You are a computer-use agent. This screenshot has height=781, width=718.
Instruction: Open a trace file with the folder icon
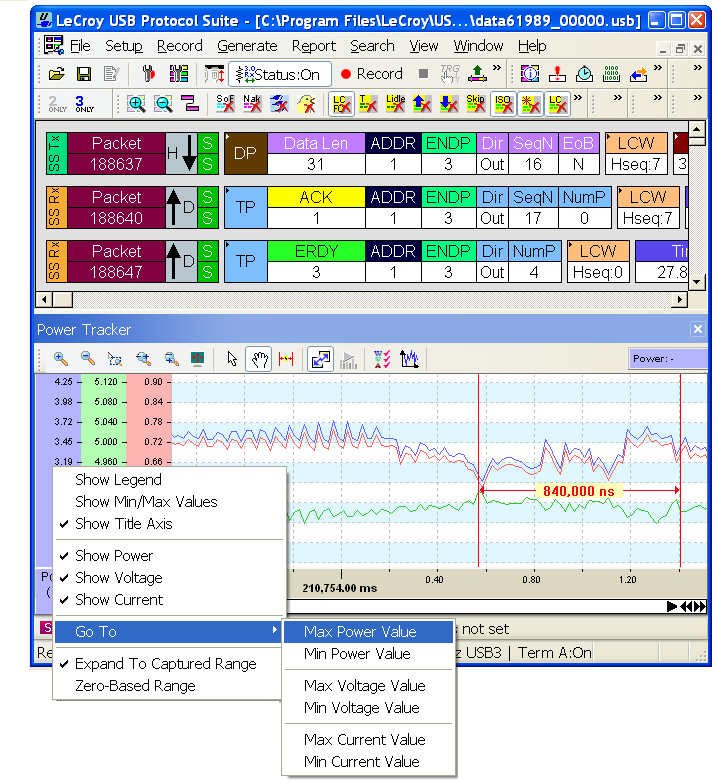[57, 74]
